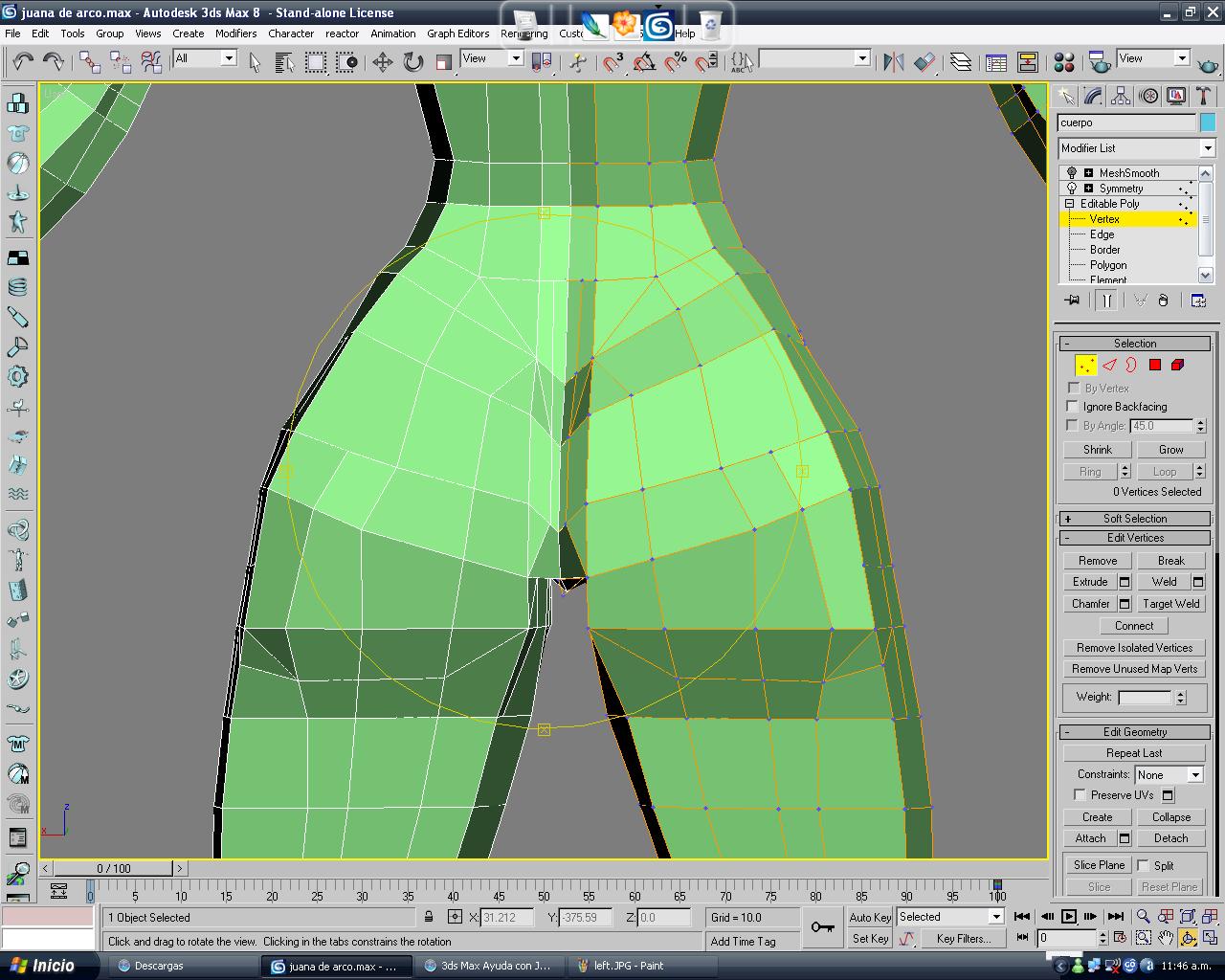Click the cuerpo object color swatch
The image size is (1225, 980).
point(1208,122)
